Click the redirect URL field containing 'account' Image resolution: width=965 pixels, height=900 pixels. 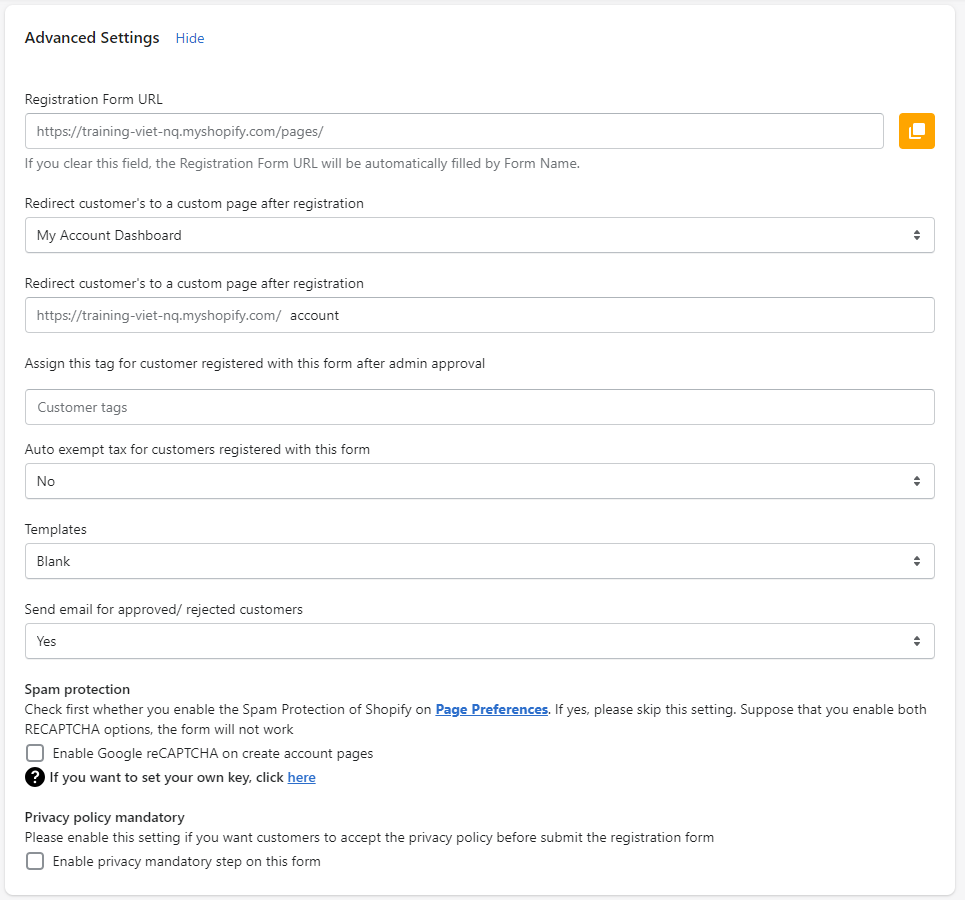click(600, 315)
